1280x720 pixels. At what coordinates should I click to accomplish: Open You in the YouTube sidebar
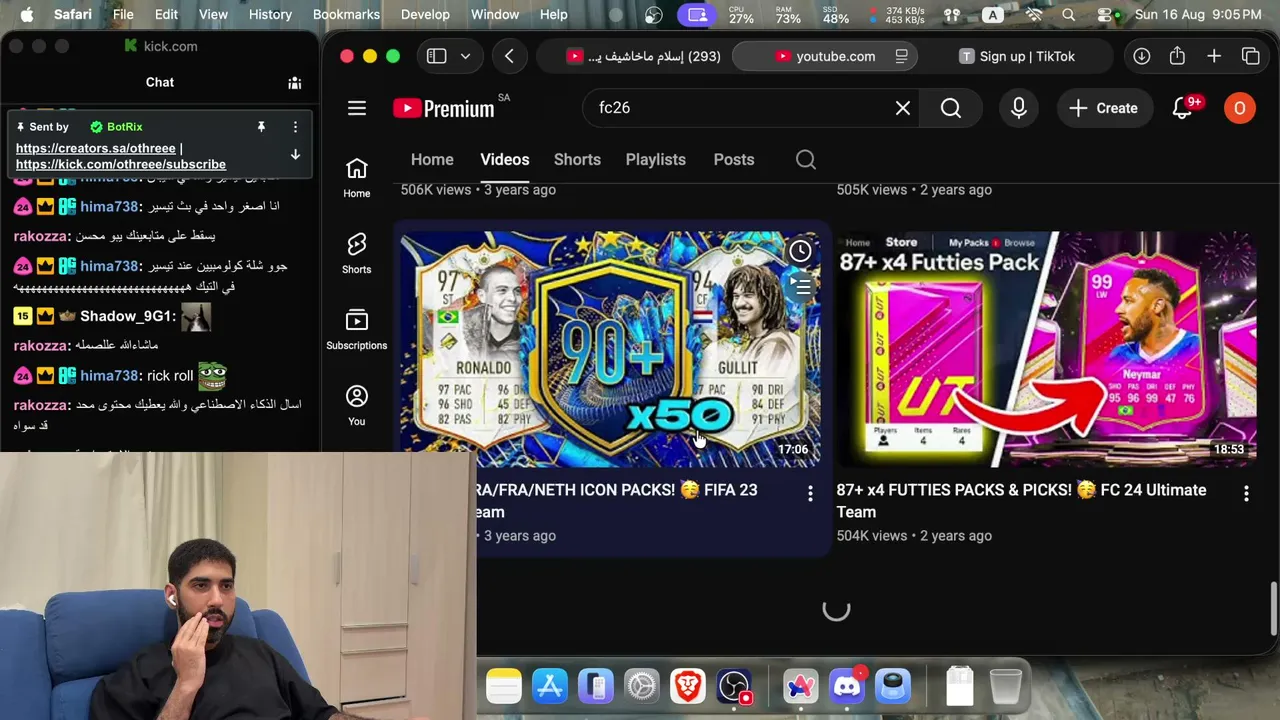pyautogui.click(x=357, y=406)
